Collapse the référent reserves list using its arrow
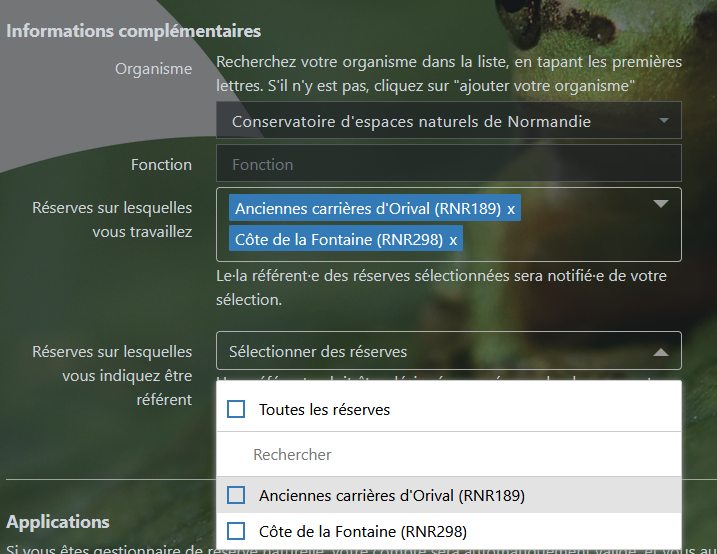Viewport: 717px width, 554px height. pos(660,352)
